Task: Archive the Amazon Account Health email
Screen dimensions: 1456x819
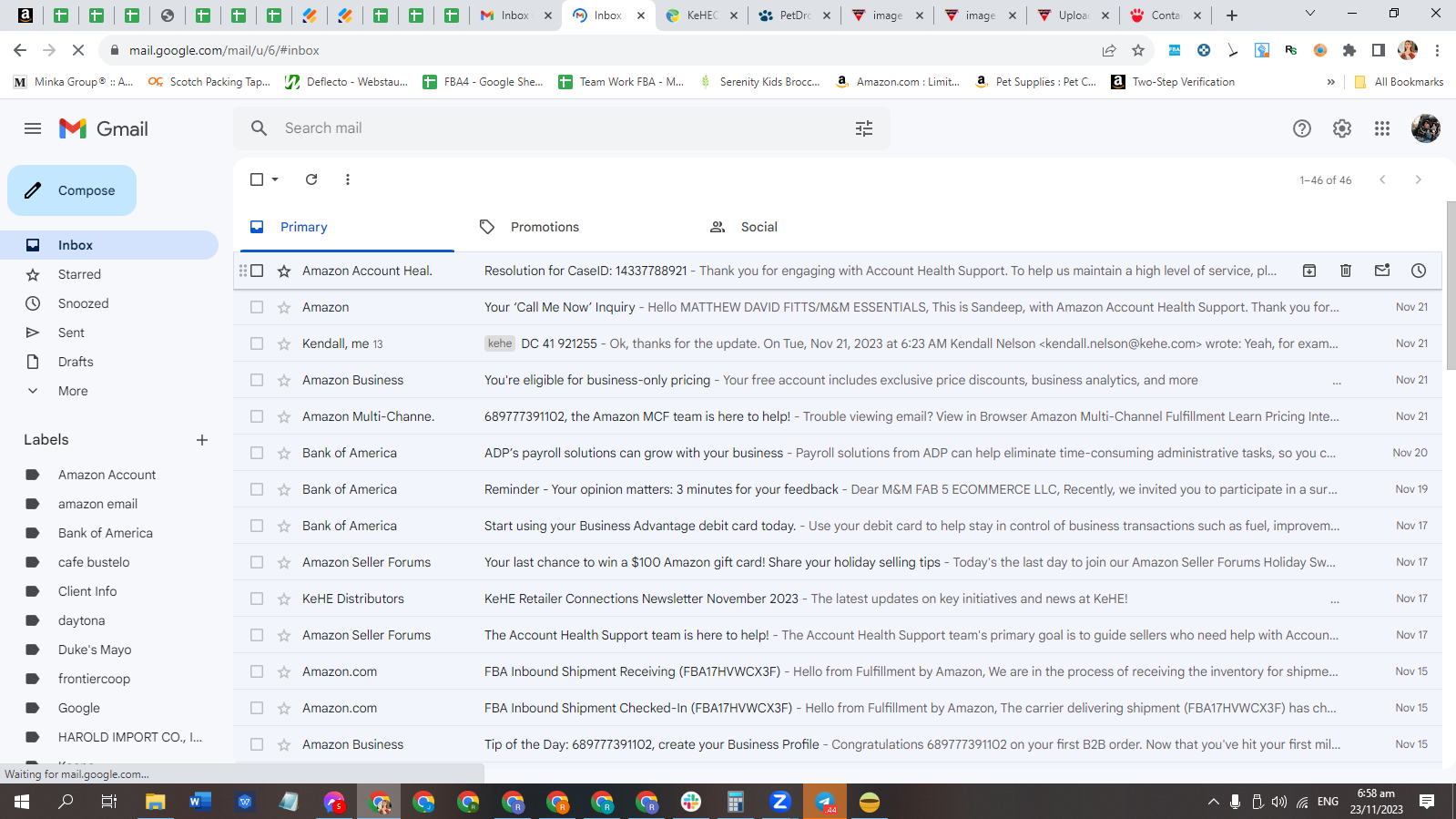Action: click(1308, 271)
